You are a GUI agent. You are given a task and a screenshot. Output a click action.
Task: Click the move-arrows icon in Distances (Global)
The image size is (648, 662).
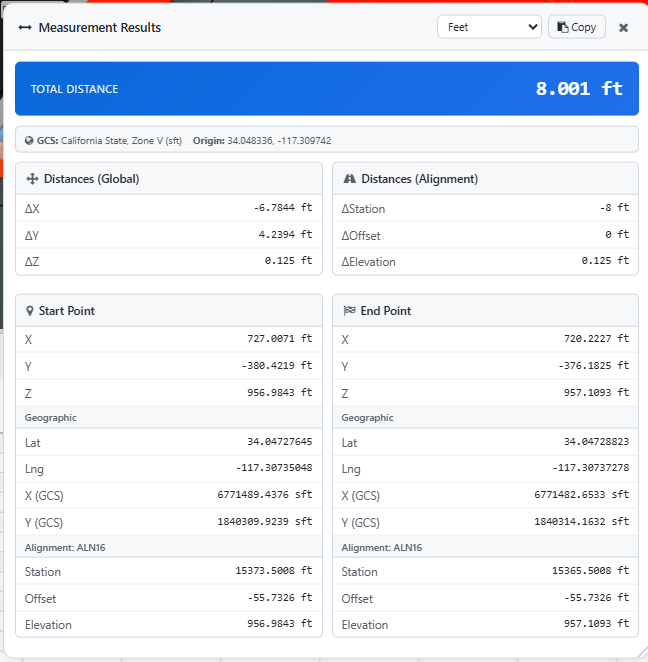[32, 179]
